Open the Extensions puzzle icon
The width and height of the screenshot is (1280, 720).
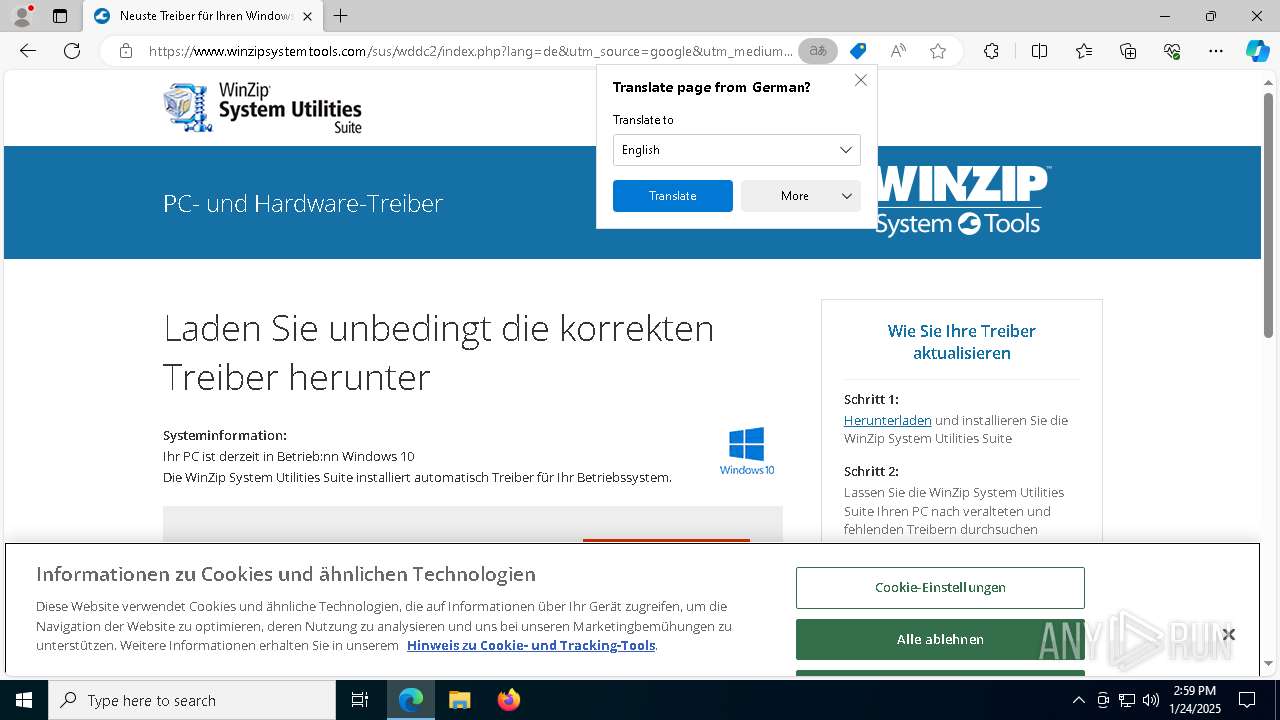click(x=991, y=51)
